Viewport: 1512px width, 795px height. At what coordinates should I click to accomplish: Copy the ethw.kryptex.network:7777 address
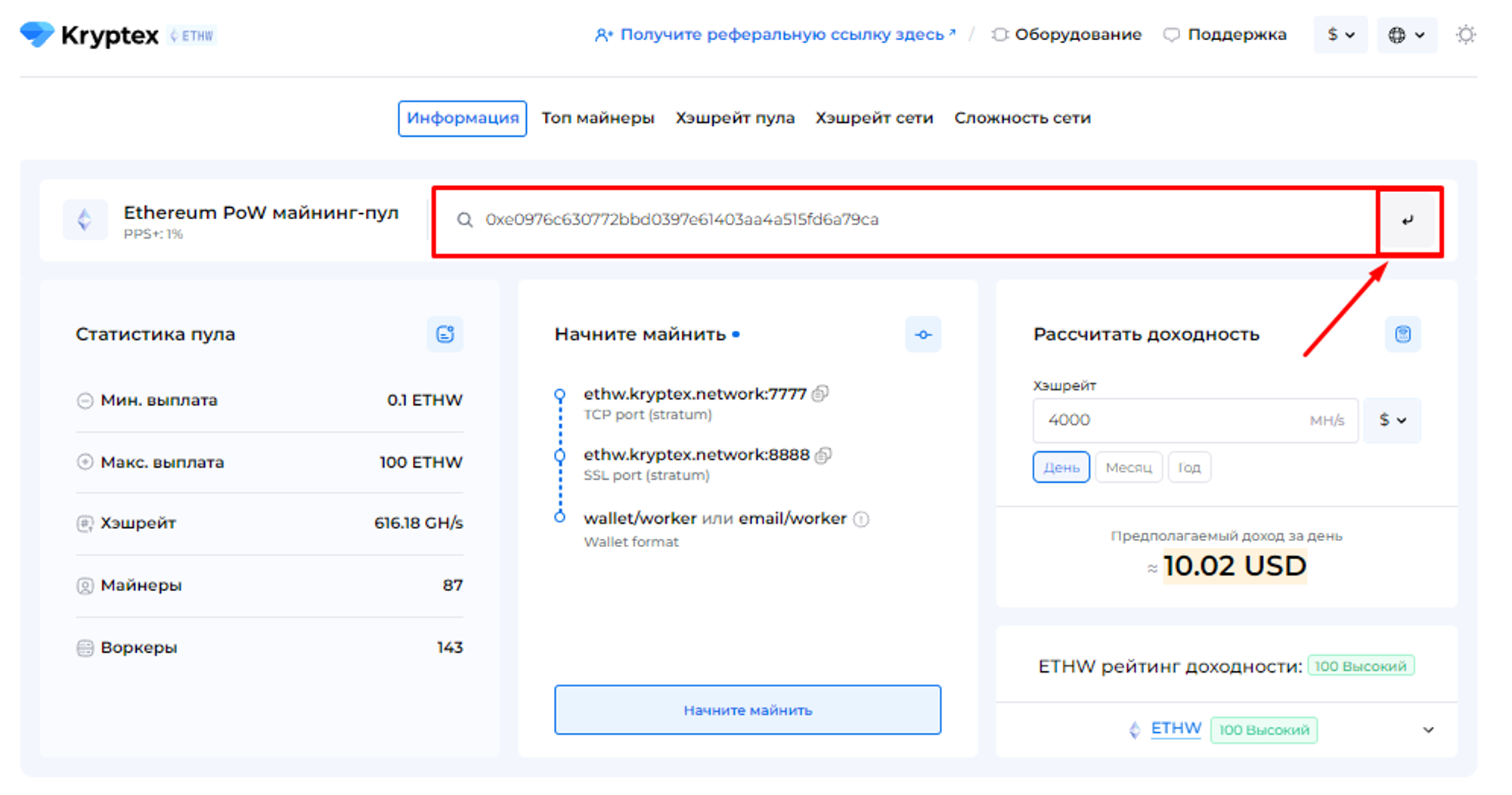point(820,394)
